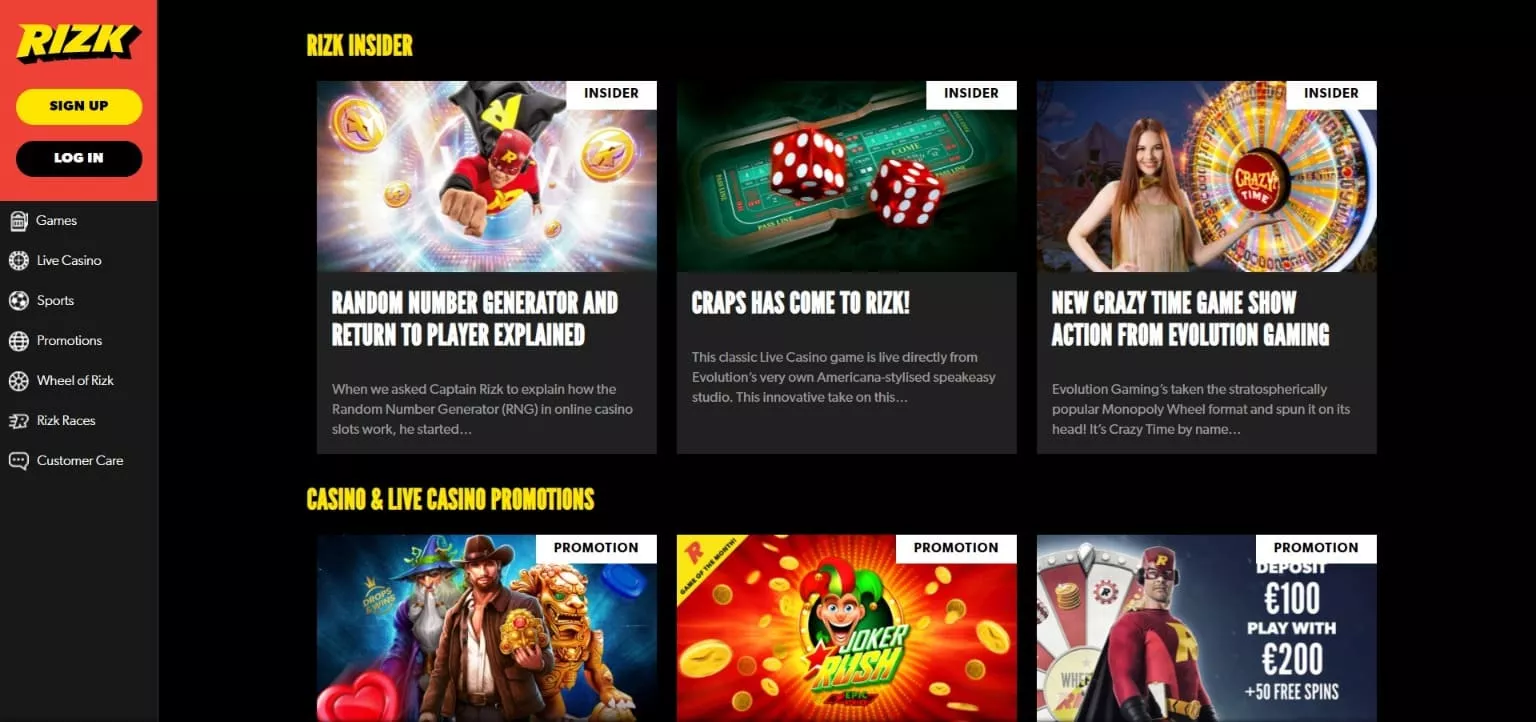The image size is (1536, 722).
Task: Open the Games slot machine icon
Action: (x=18, y=221)
